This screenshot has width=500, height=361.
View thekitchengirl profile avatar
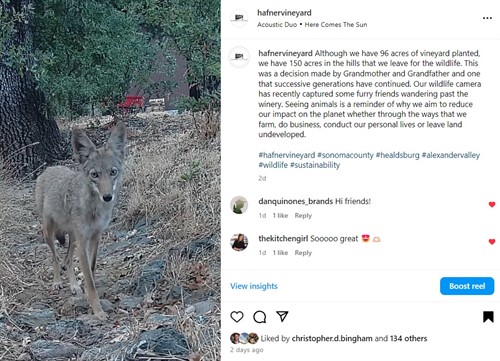click(x=239, y=242)
